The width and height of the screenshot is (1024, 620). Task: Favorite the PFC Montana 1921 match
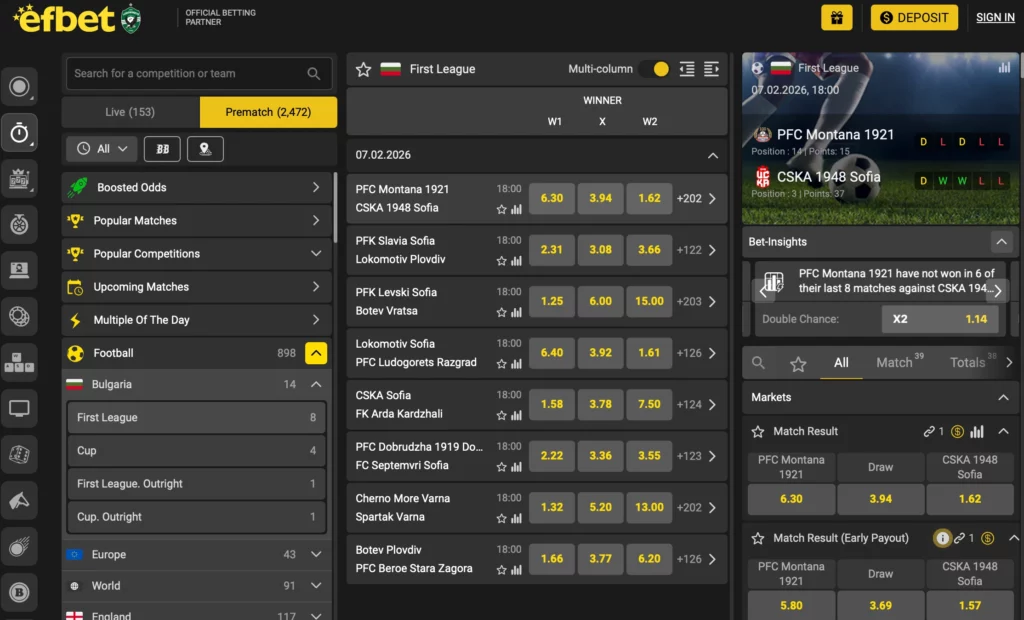[501, 210]
